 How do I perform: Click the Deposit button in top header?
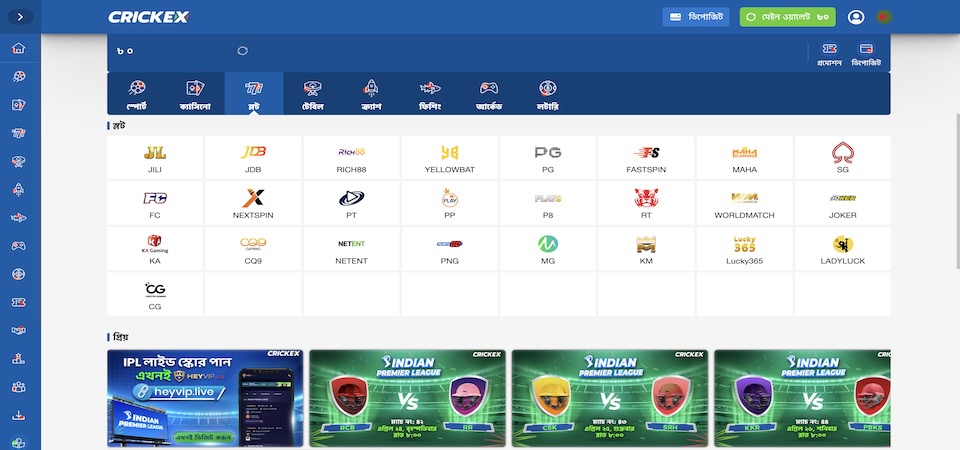pyautogui.click(x=696, y=17)
